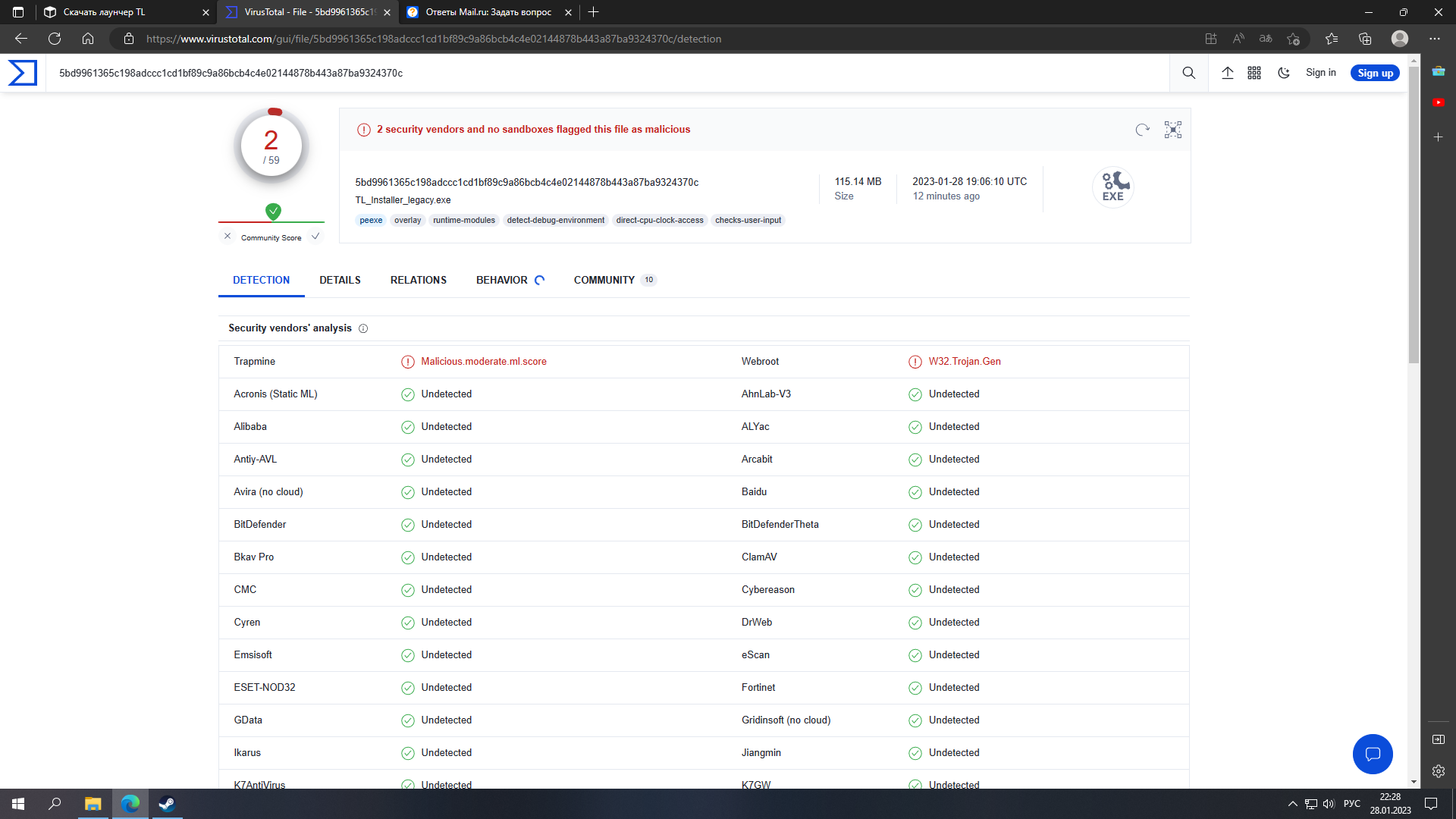
Task: Open the chat support bubble button
Action: click(x=1373, y=754)
